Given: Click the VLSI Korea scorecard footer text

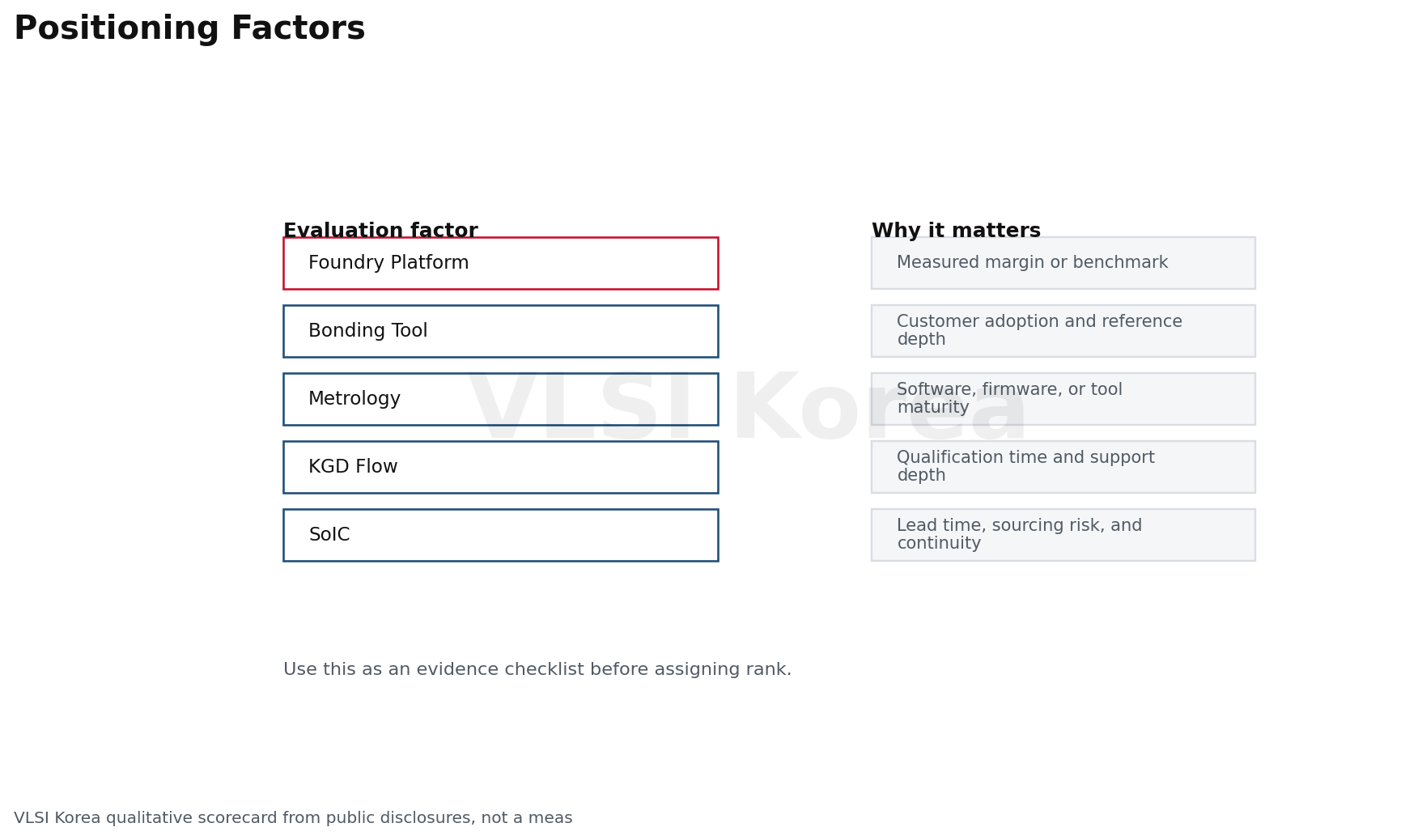Looking at the screenshot, I should point(293,818).
